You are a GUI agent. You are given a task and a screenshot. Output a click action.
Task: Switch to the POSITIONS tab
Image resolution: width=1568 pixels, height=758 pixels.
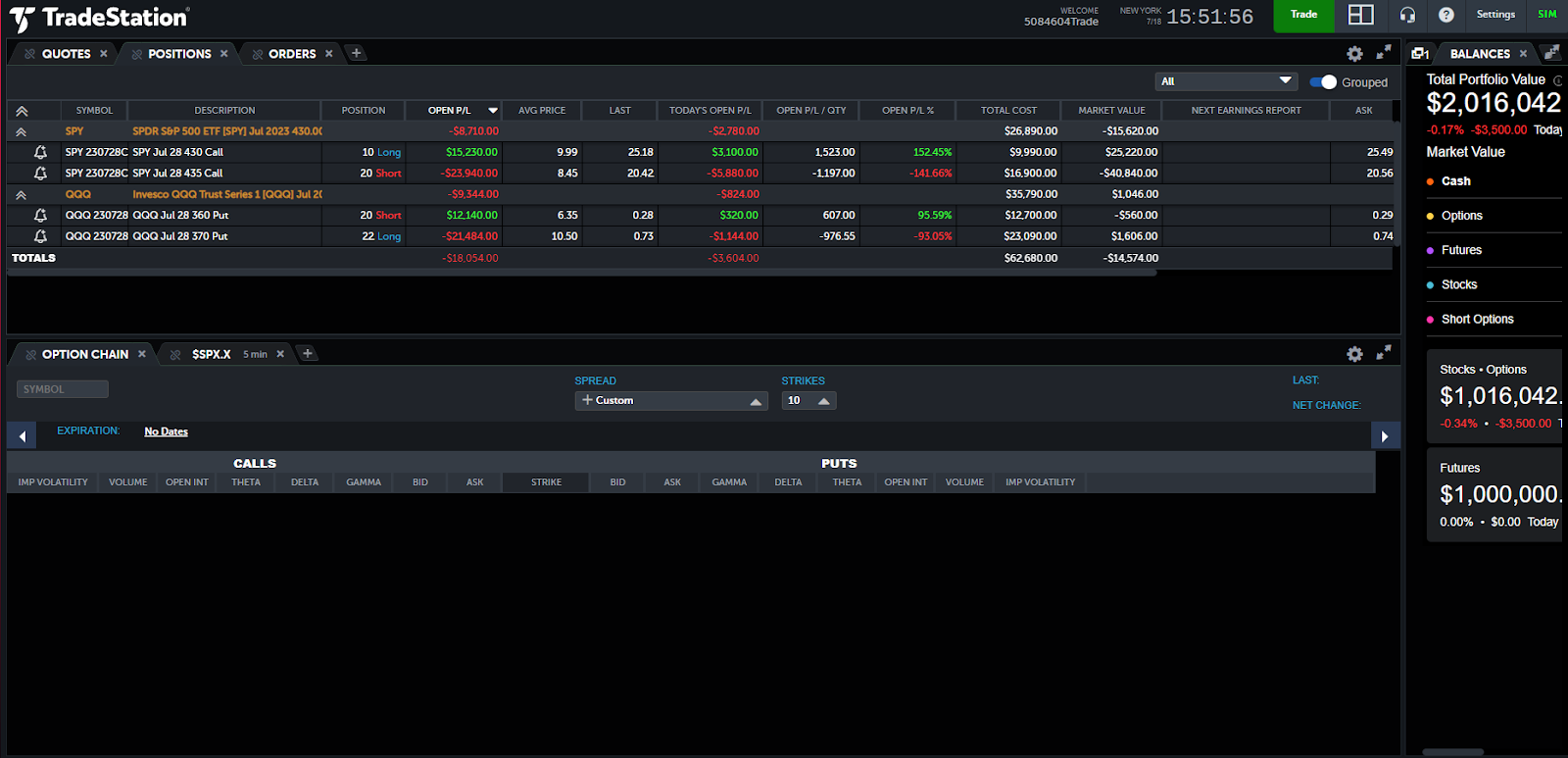point(179,54)
